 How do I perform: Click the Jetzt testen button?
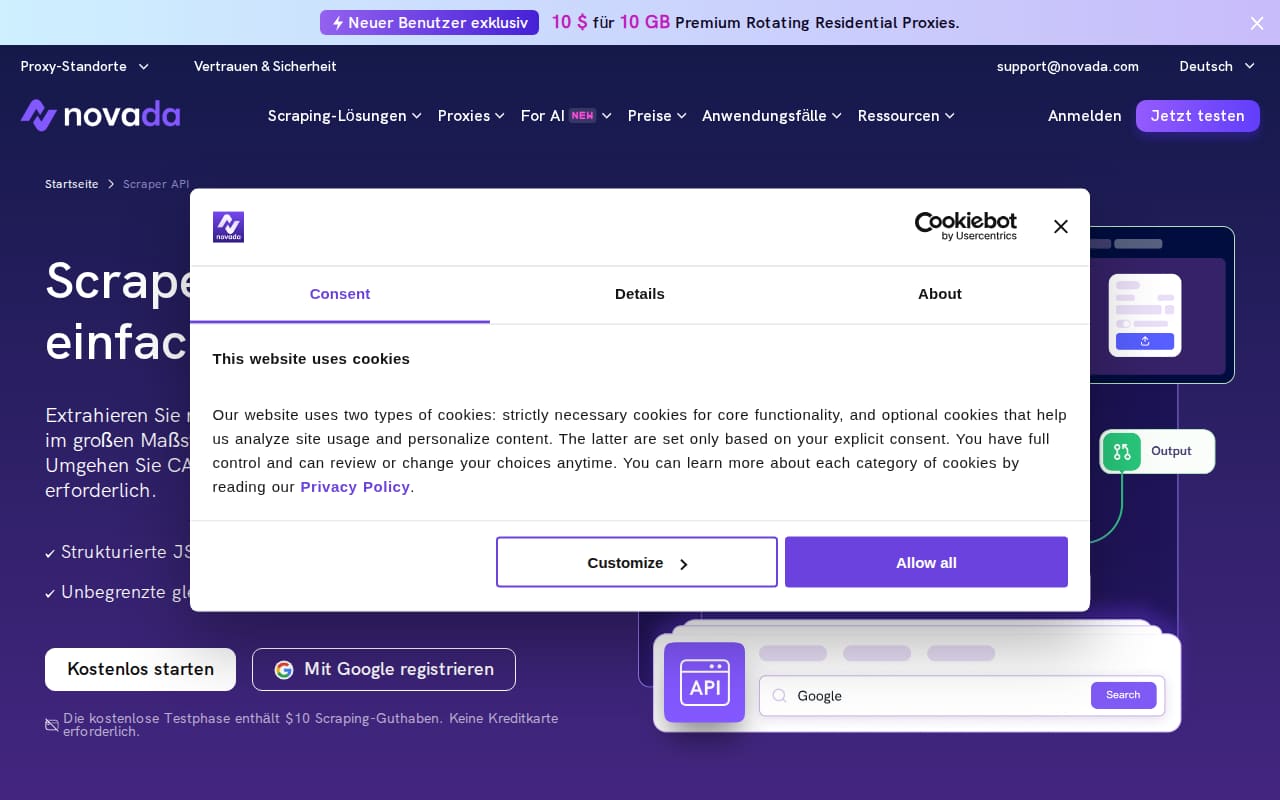click(1198, 116)
